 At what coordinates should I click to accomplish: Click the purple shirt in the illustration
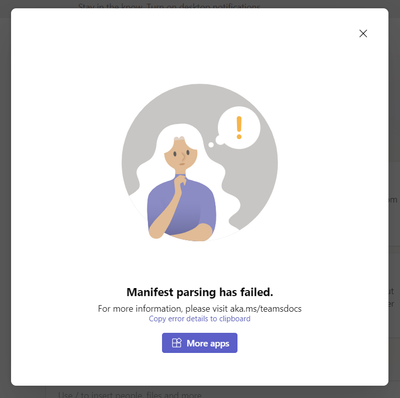tap(182, 207)
